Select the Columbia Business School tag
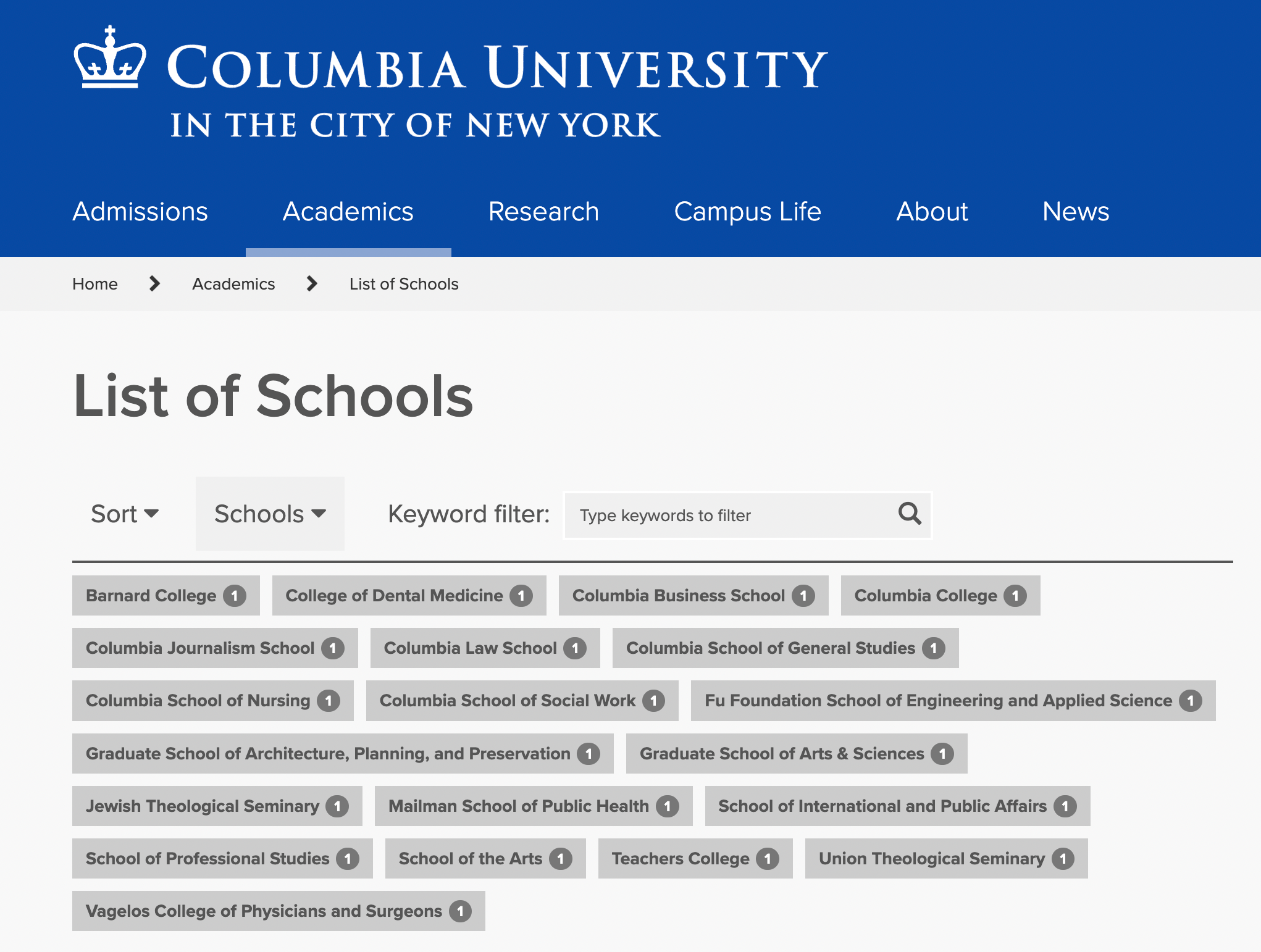Viewport: 1261px width, 952px height. (x=693, y=596)
